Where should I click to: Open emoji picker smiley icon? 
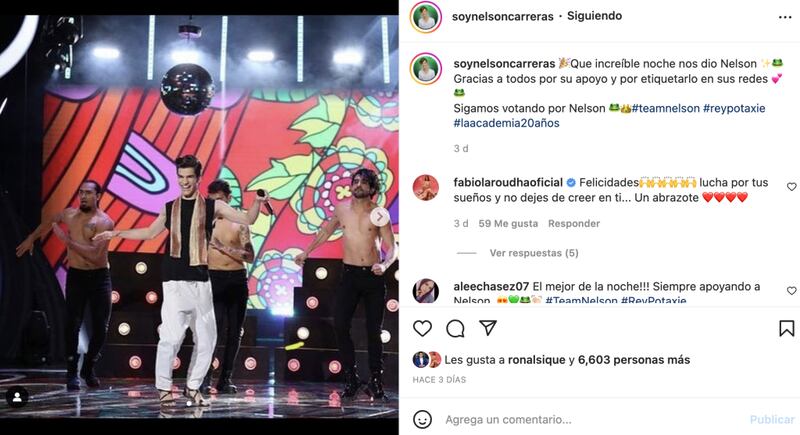pyautogui.click(x=422, y=419)
